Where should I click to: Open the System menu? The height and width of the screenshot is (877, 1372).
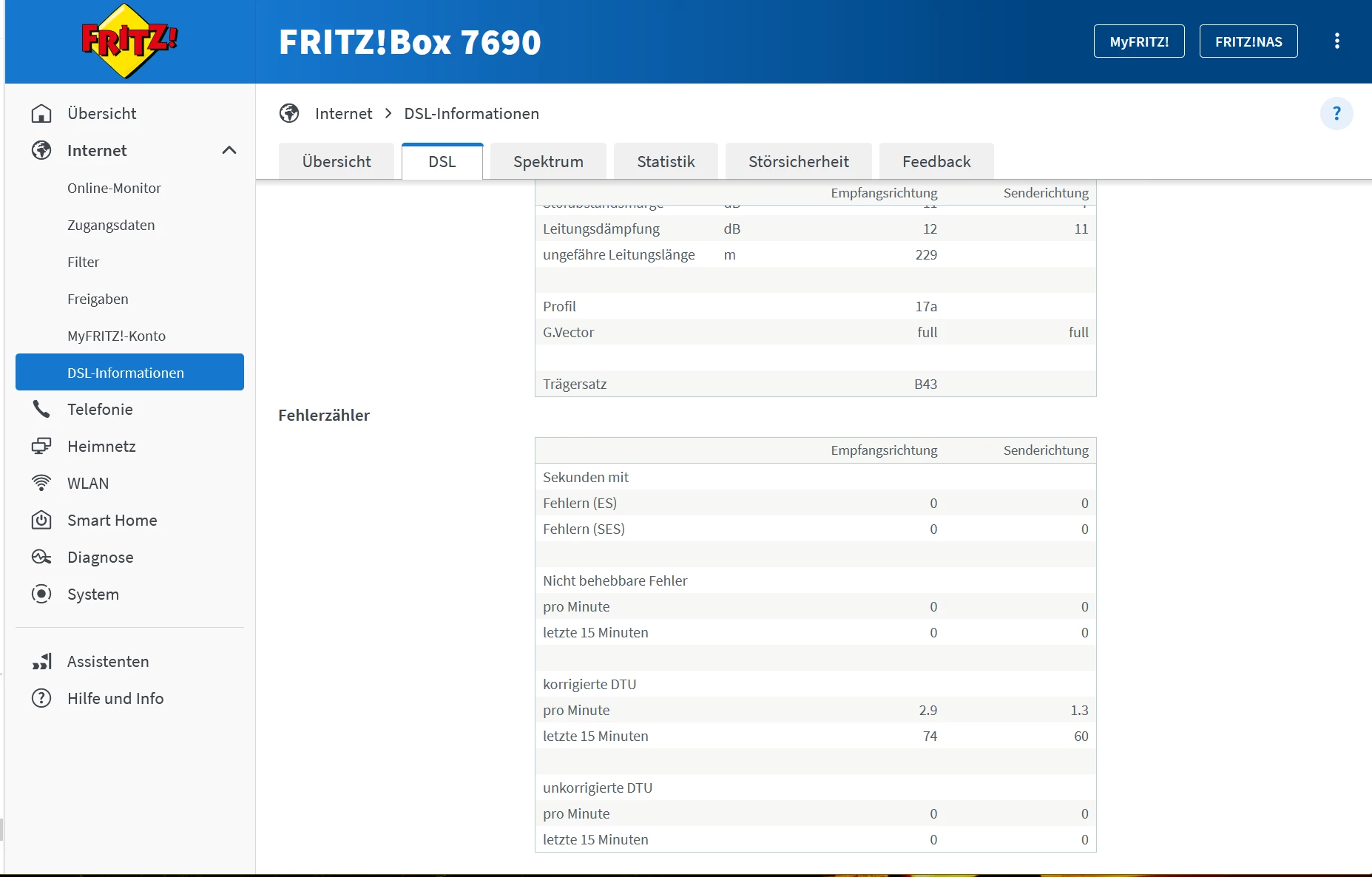(93, 595)
